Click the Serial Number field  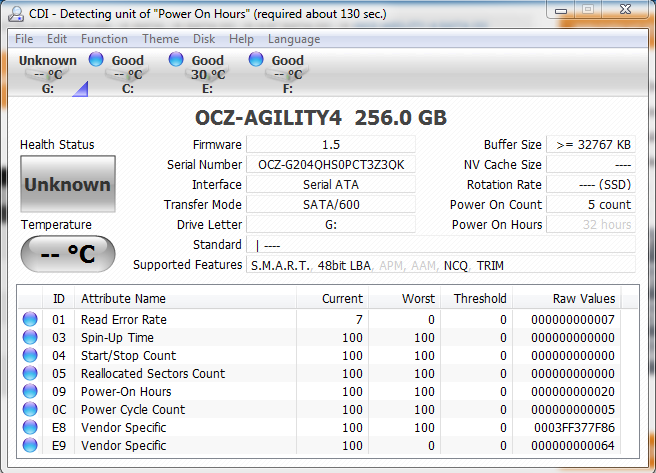(330, 165)
